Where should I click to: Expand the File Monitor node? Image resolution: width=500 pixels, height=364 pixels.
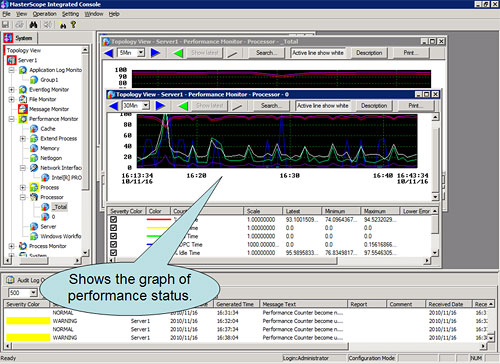12,99
